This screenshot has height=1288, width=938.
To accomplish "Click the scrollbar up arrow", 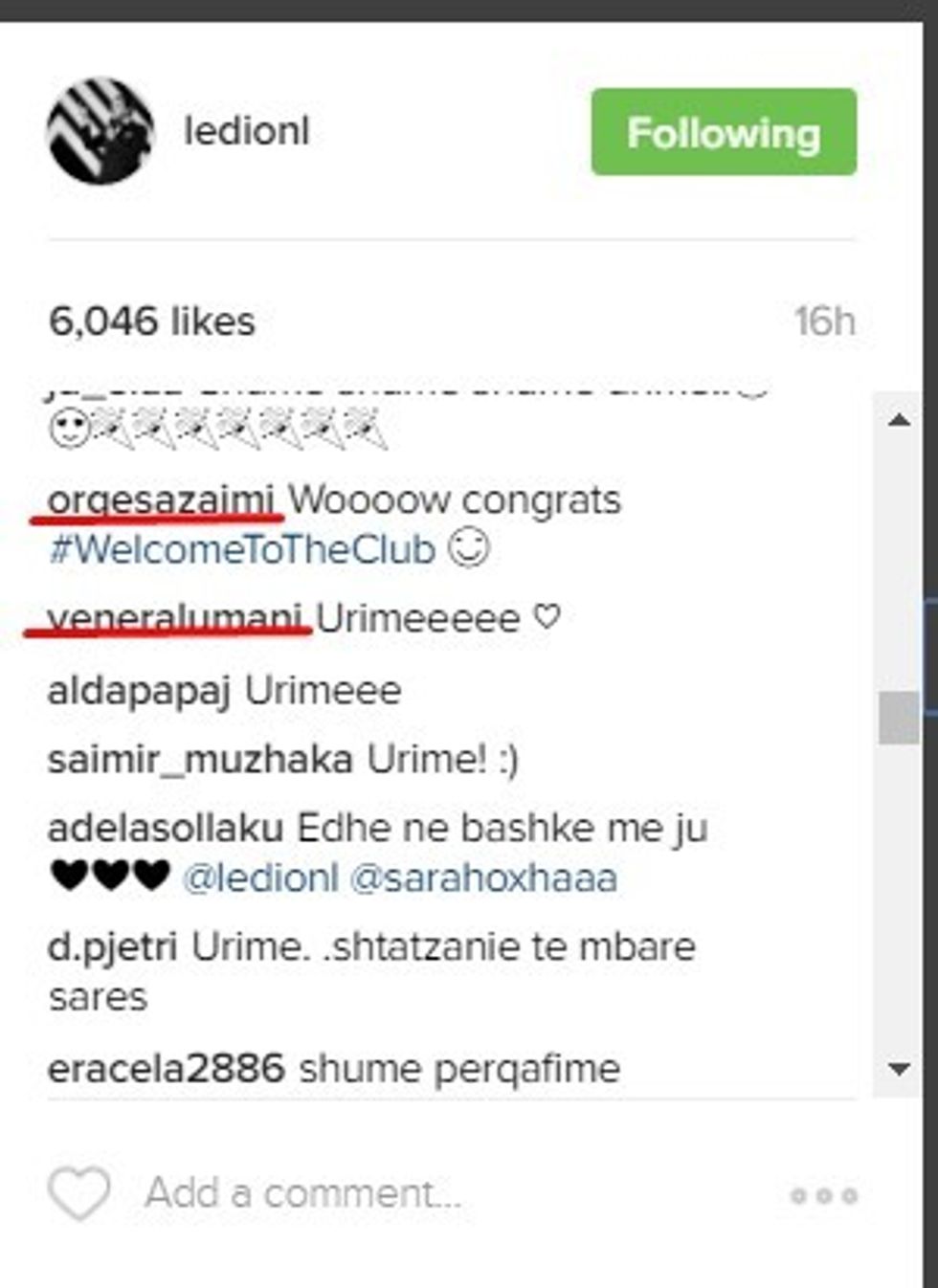I will tap(899, 419).
